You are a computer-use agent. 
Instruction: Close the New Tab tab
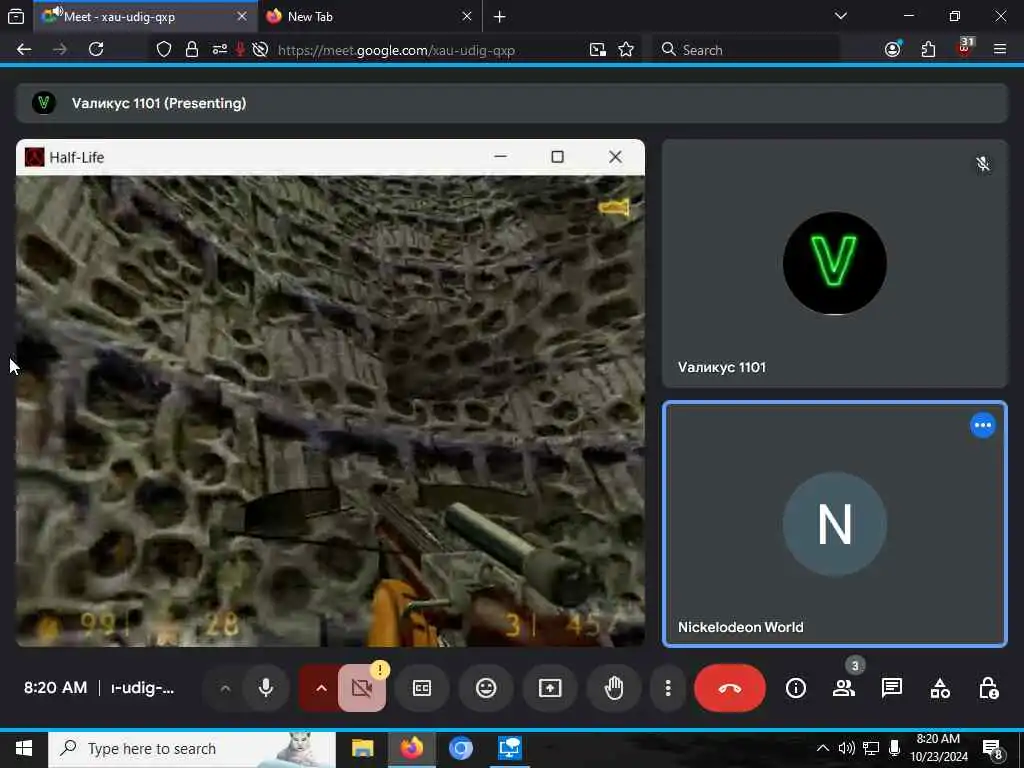466,16
